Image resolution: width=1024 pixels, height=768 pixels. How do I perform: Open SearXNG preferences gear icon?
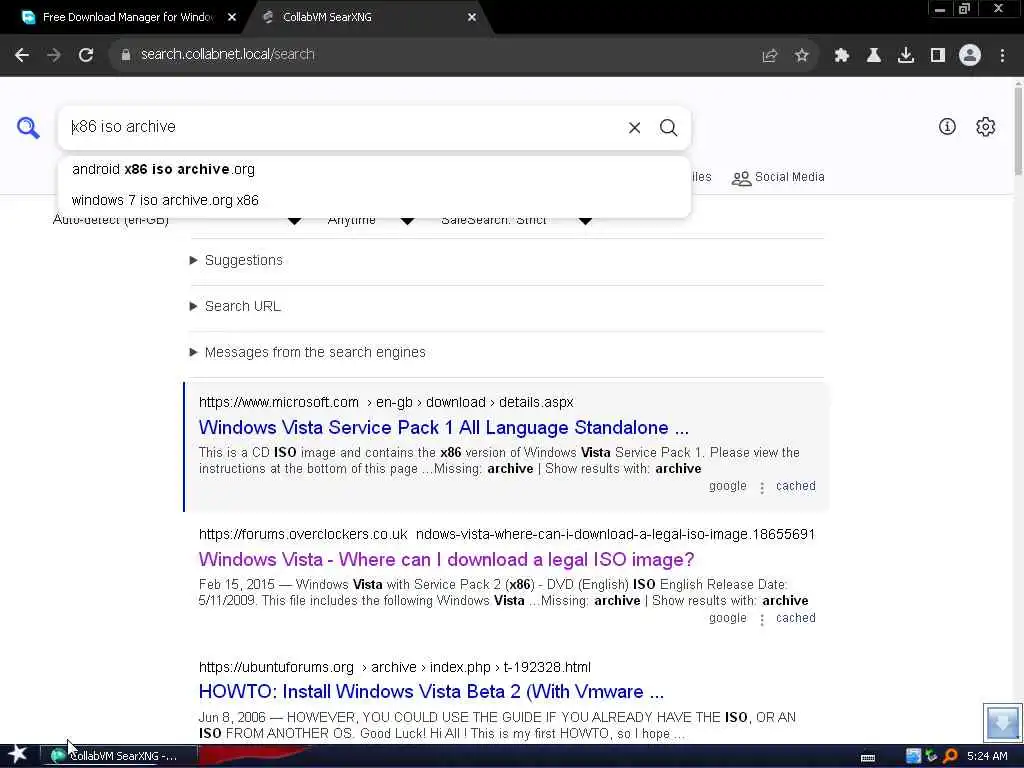pyautogui.click(x=985, y=127)
